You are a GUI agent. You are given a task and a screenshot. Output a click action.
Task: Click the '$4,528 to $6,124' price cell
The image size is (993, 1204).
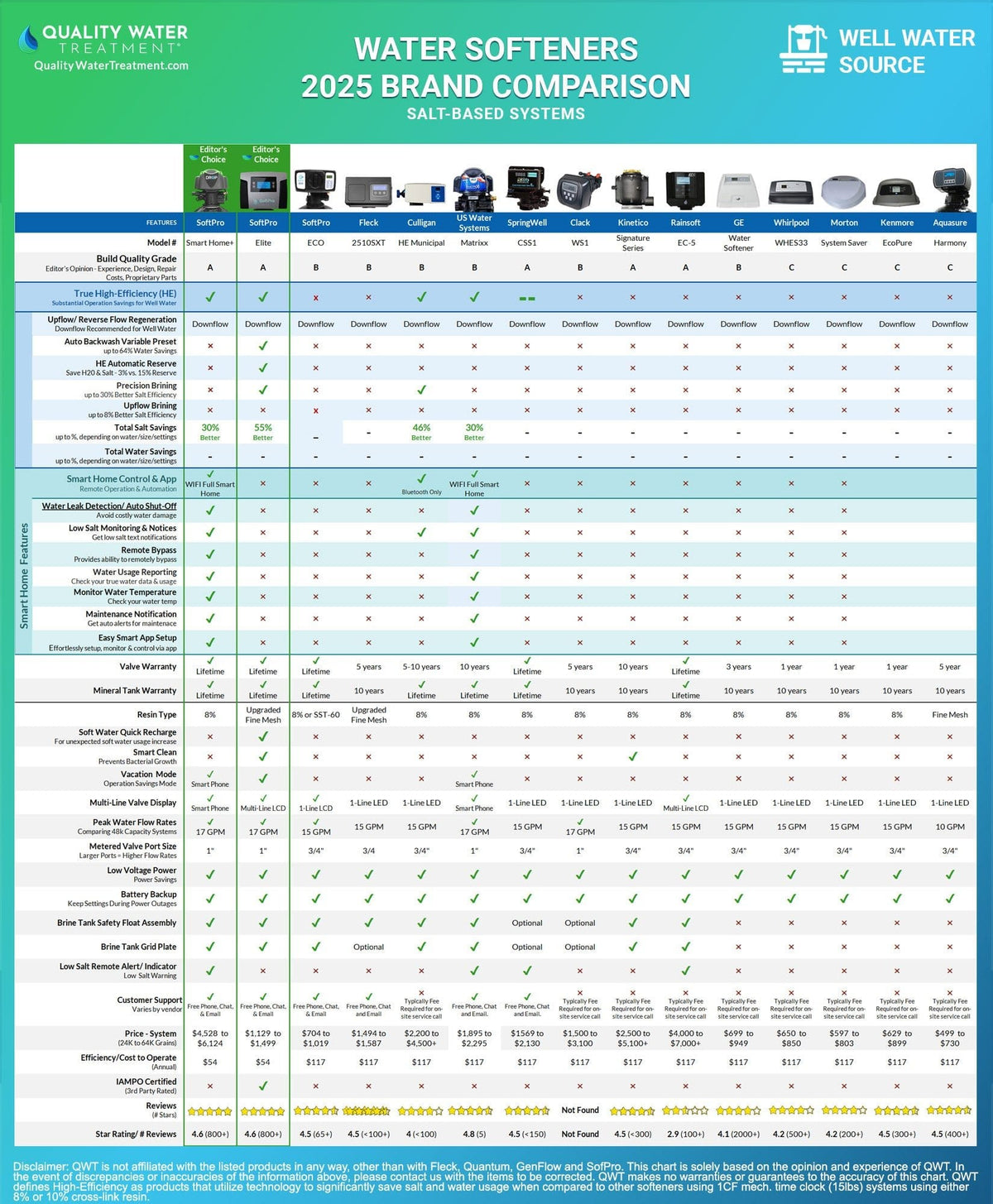pyautogui.click(x=210, y=1039)
